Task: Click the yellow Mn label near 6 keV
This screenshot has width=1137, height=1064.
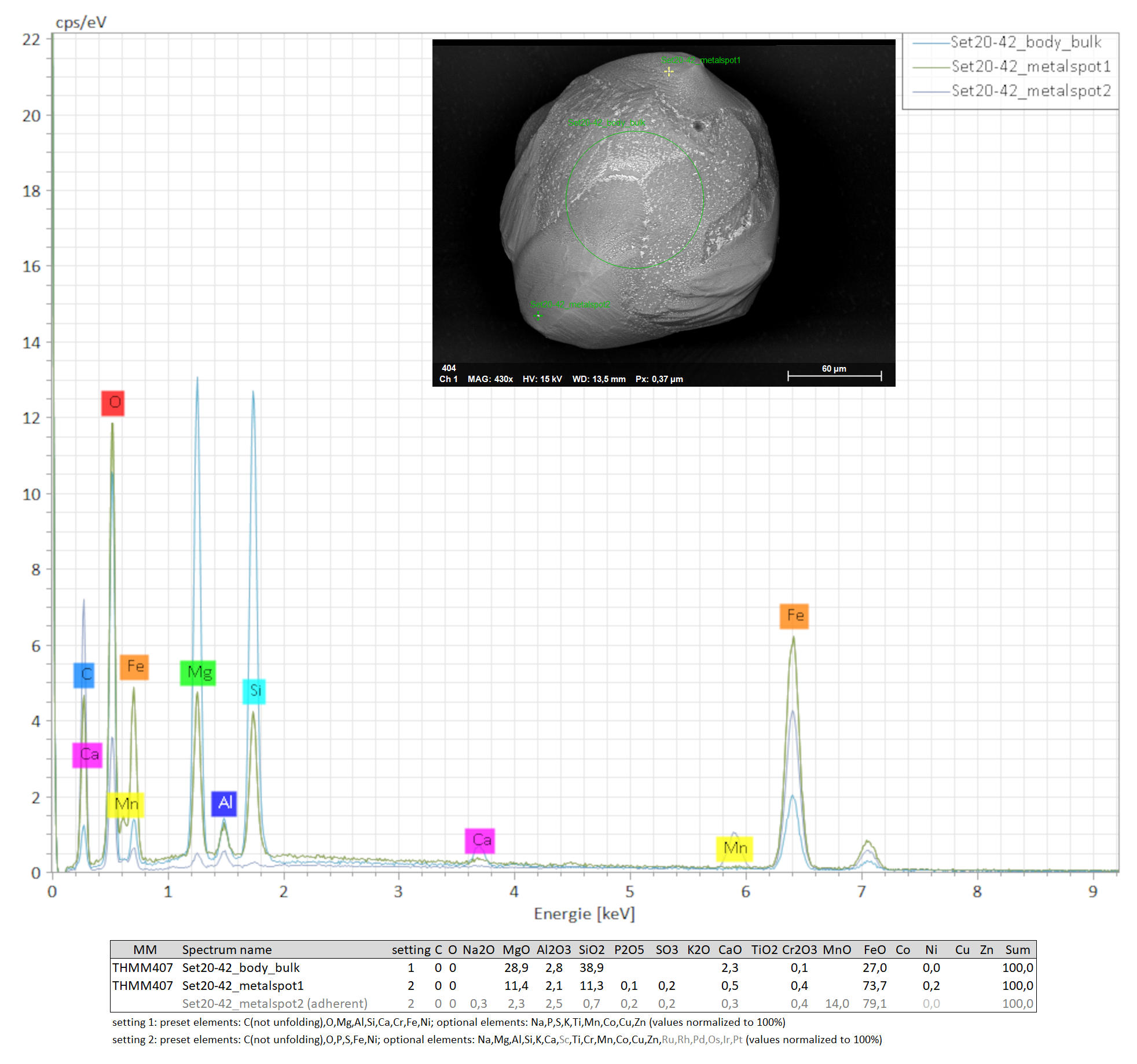Action: click(x=735, y=848)
